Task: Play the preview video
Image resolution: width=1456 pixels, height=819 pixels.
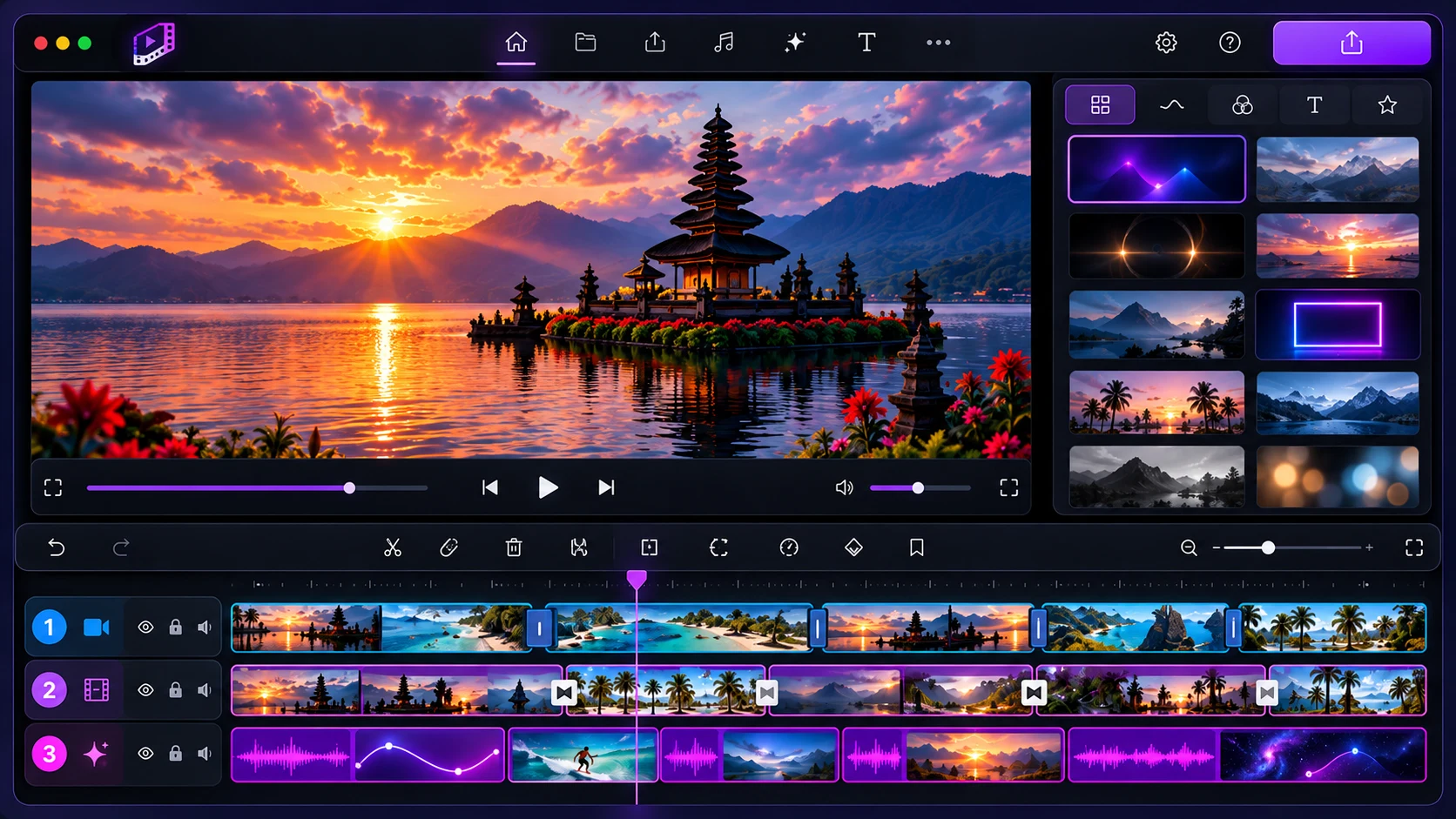Action: pyautogui.click(x=548, y=487)
